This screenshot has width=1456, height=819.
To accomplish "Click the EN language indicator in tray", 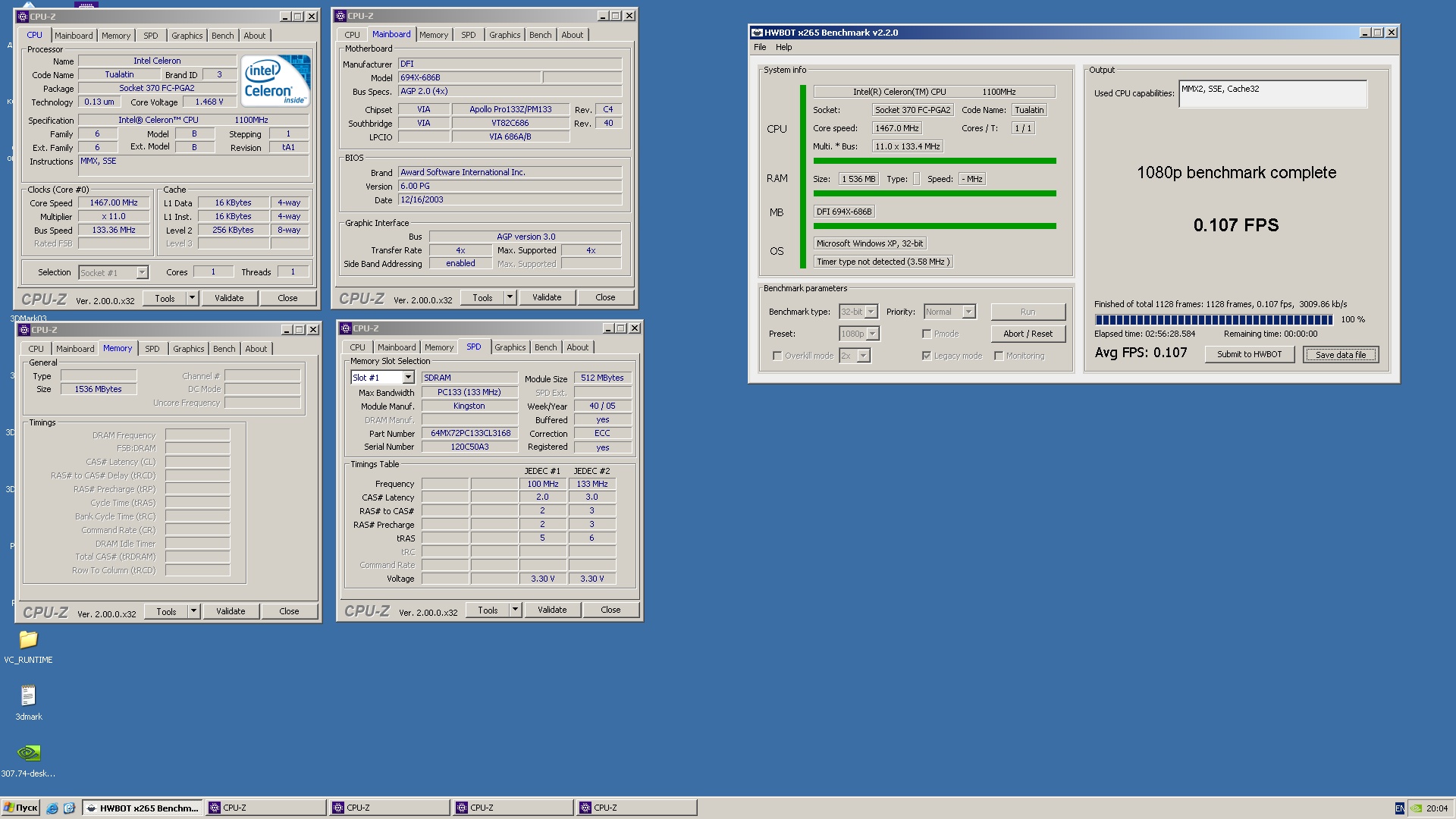I will [1399, 808].
